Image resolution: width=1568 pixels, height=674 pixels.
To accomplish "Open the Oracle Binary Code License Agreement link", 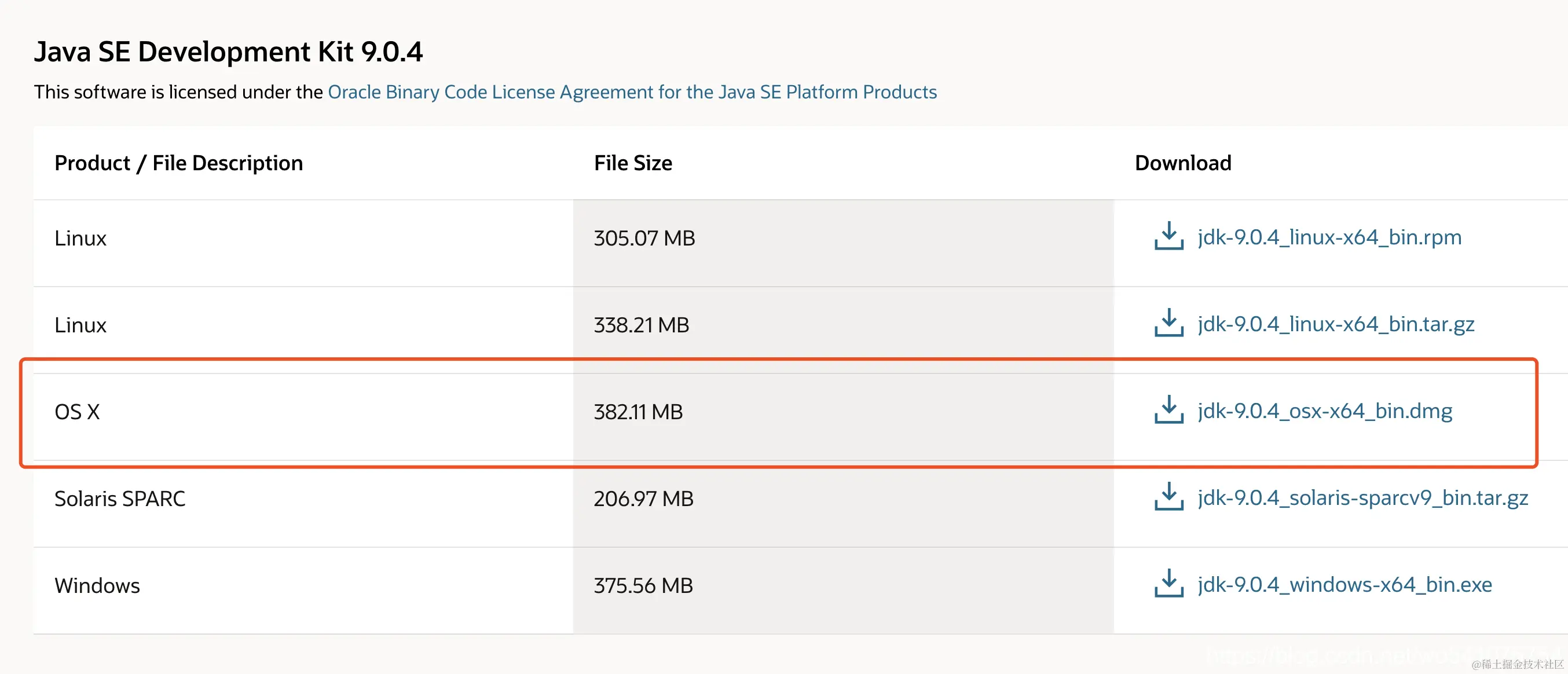I will 632,92.
